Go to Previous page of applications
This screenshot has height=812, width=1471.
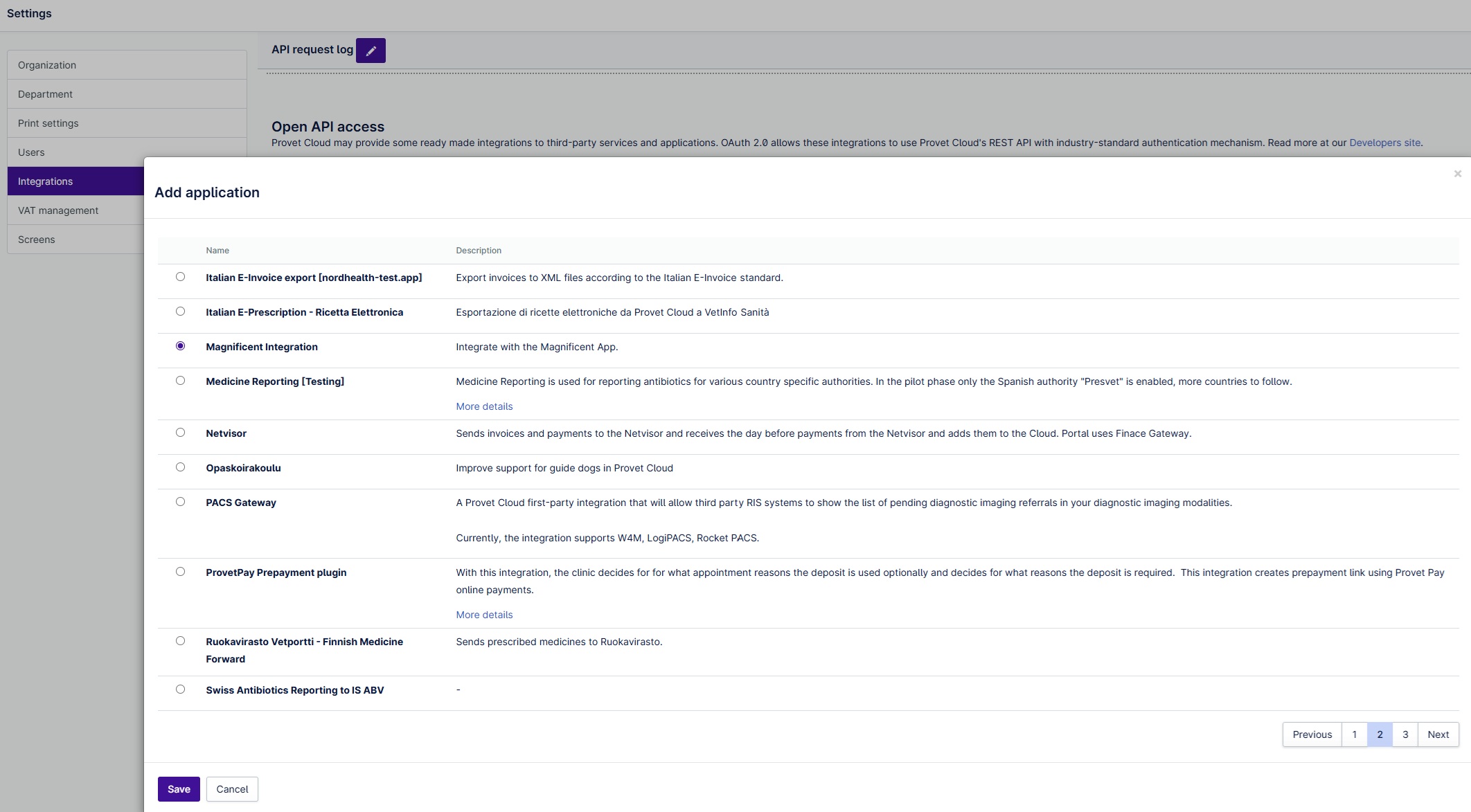pyautogui.click(x=1312, y=734)
